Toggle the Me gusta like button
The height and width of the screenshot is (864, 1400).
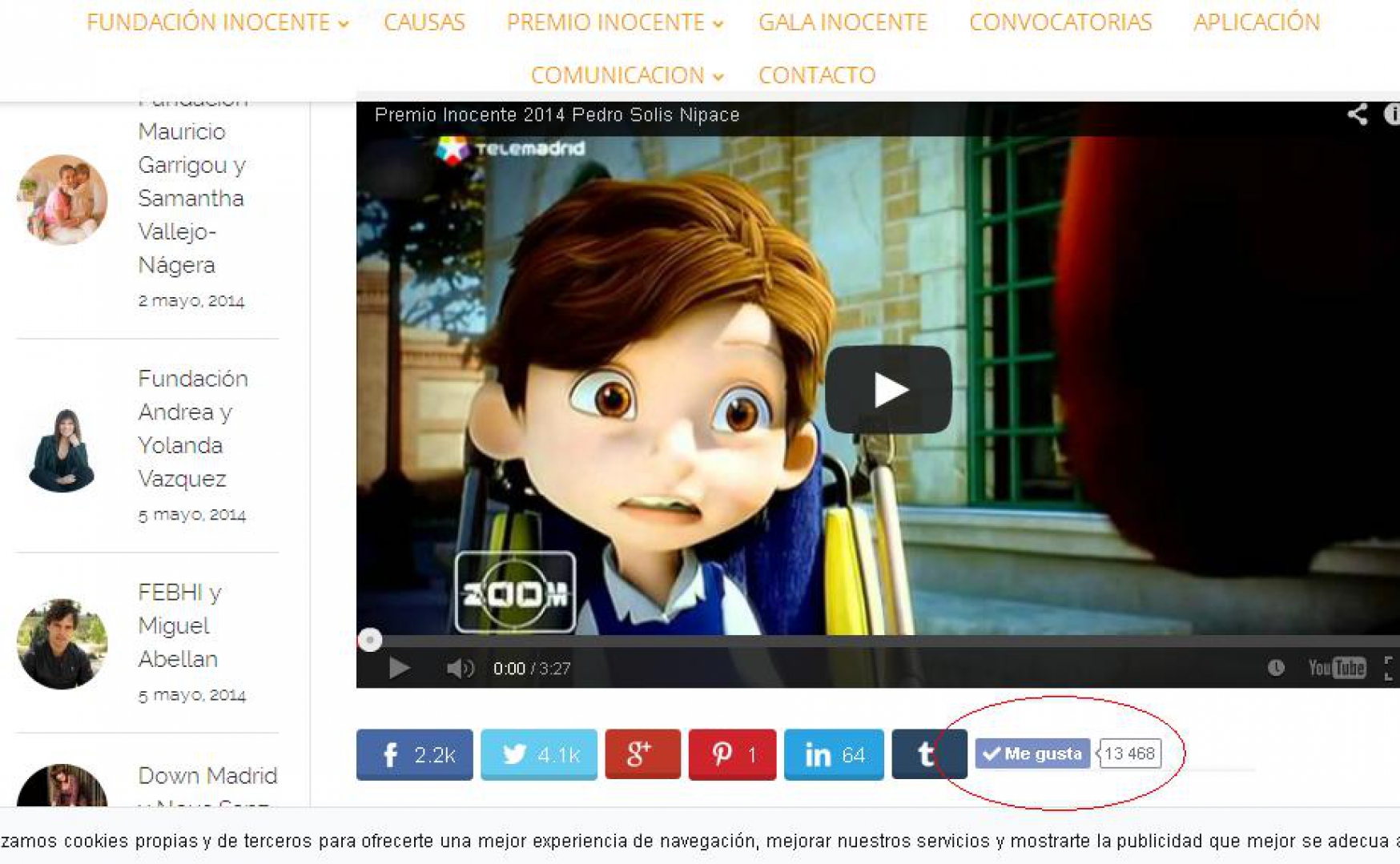click(x=1032, y=753)
